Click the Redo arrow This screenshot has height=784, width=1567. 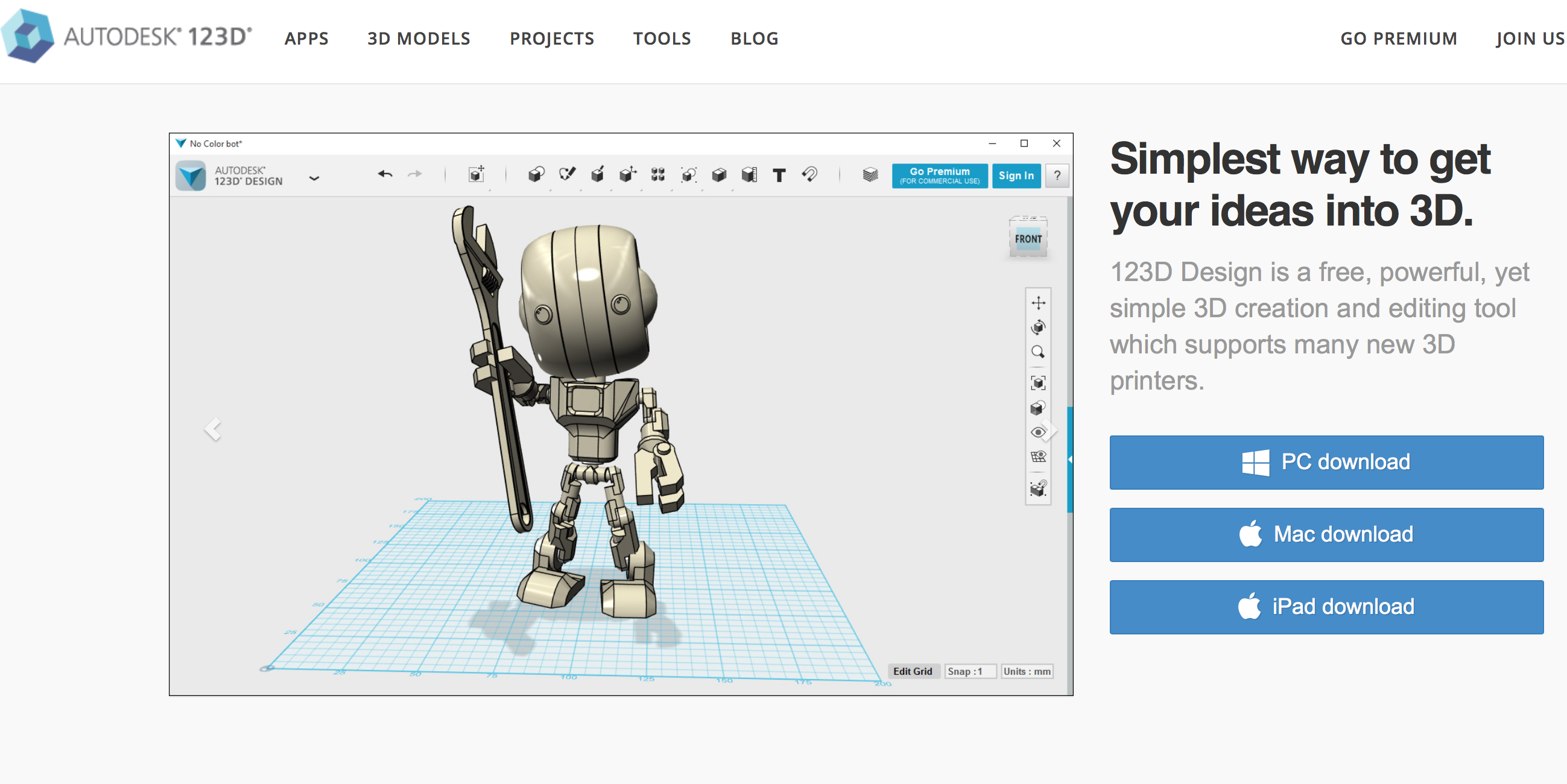click(x=415, y=174)
